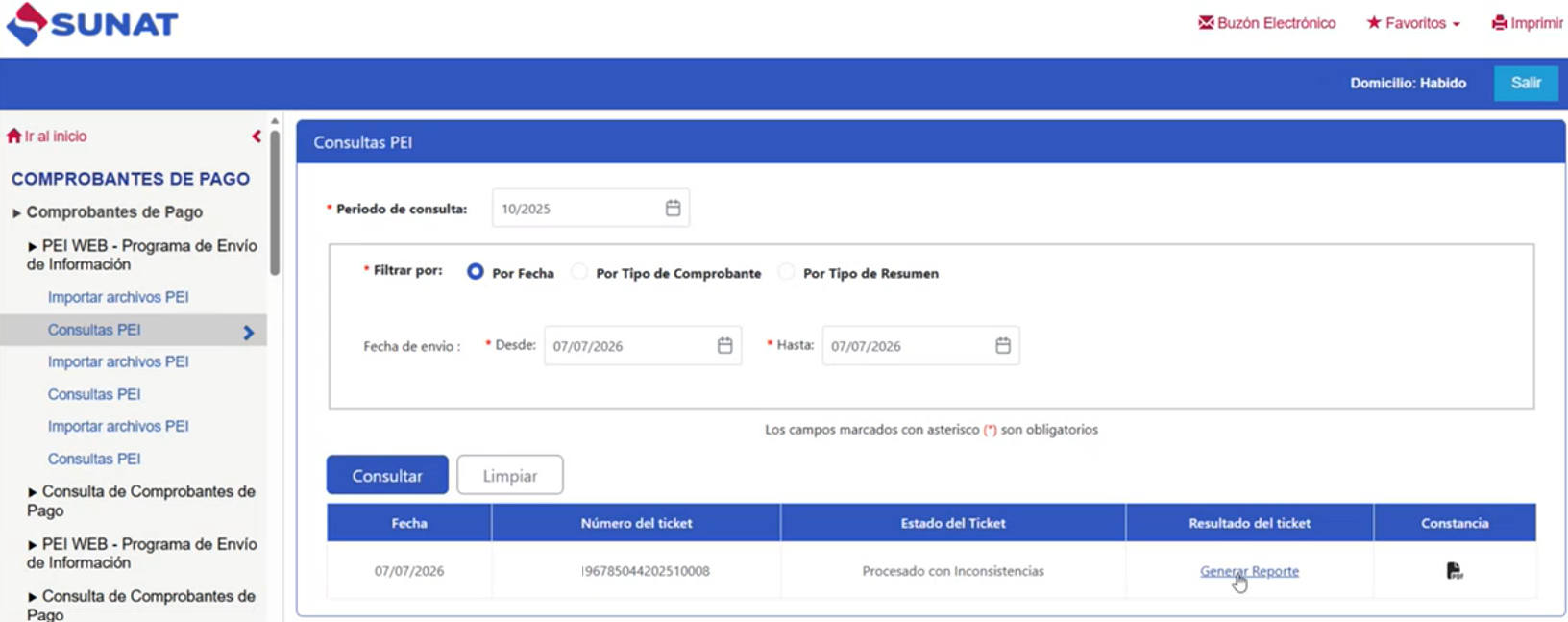Click the SUNAT logo
The height and width of the screenshot is (622, 1568).
(92, 24)
